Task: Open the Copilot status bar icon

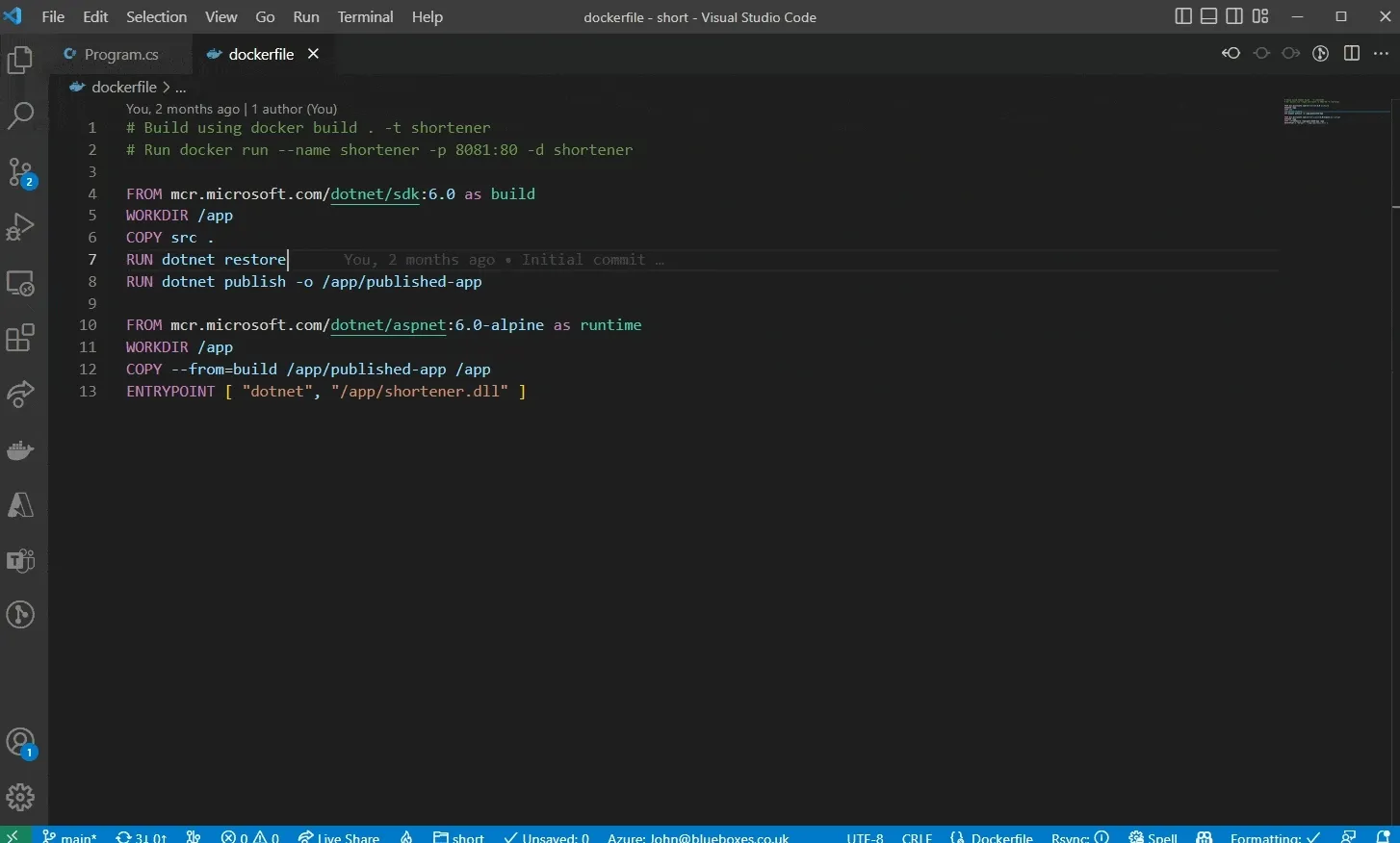Action: point(1204,835)
